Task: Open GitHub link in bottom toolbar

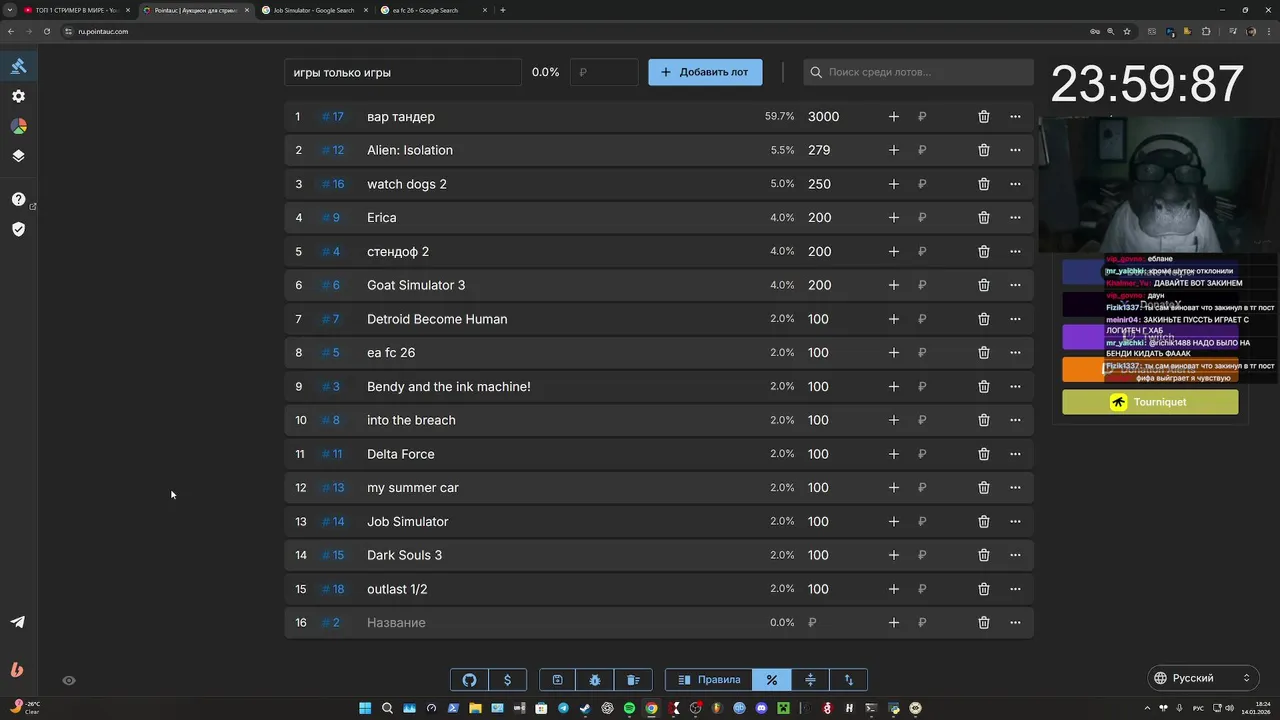Action: 470,680
